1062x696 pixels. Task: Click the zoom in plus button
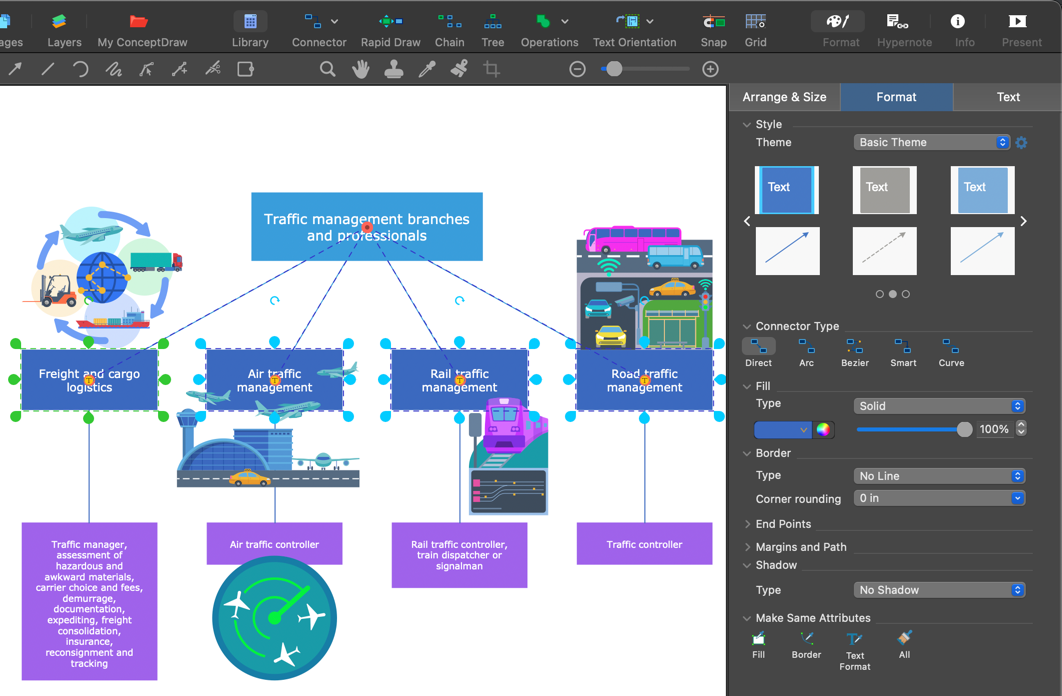pyautogui.click(x=710, y=69)
